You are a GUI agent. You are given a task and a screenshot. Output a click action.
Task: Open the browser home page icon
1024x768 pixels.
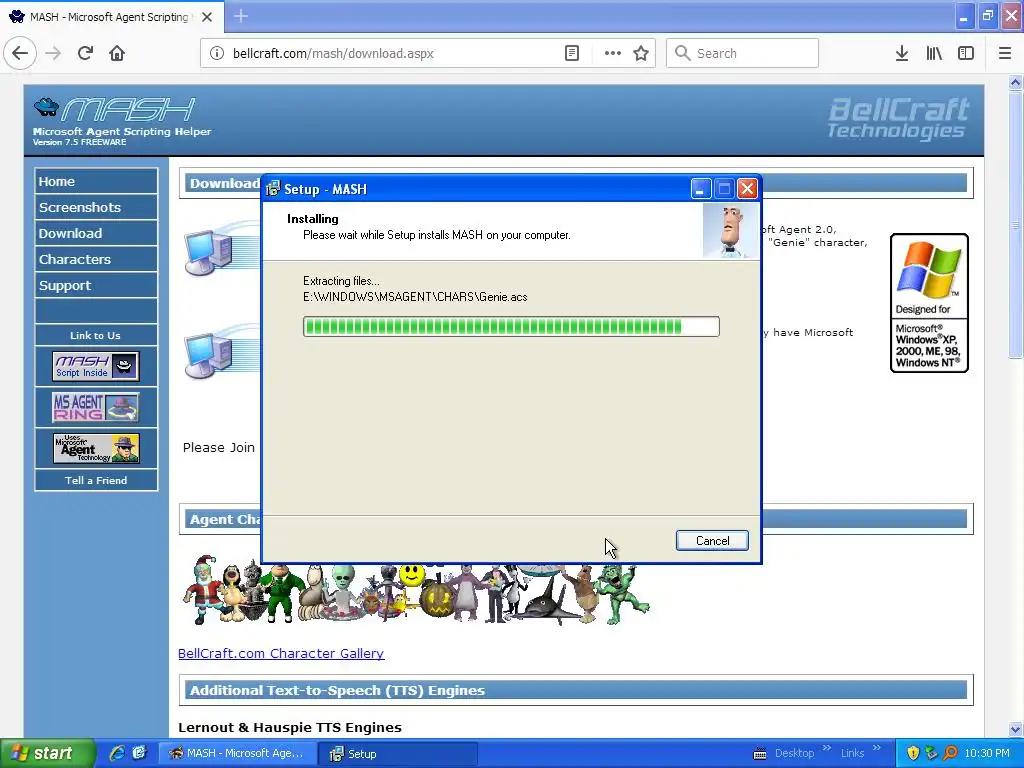click(117, 53)
